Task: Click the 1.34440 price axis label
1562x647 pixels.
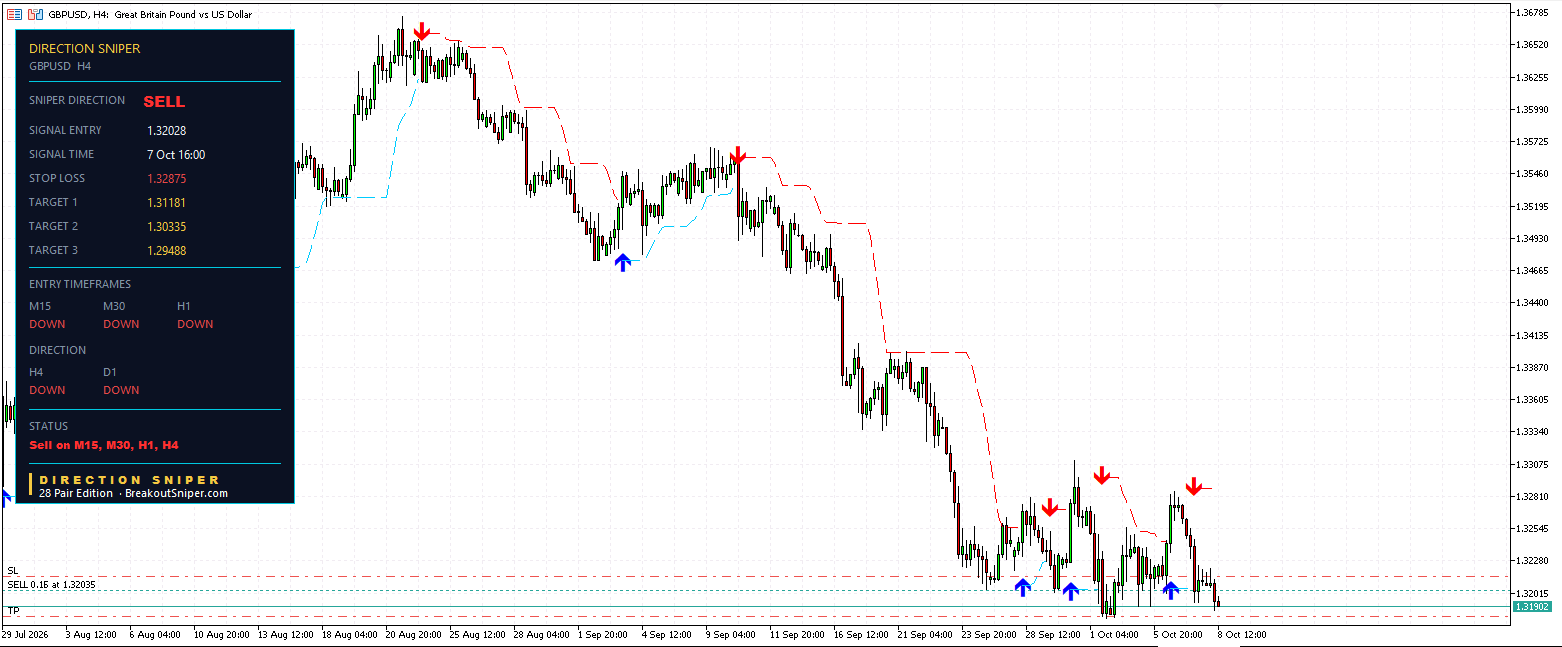Action: click(1533, 303)
